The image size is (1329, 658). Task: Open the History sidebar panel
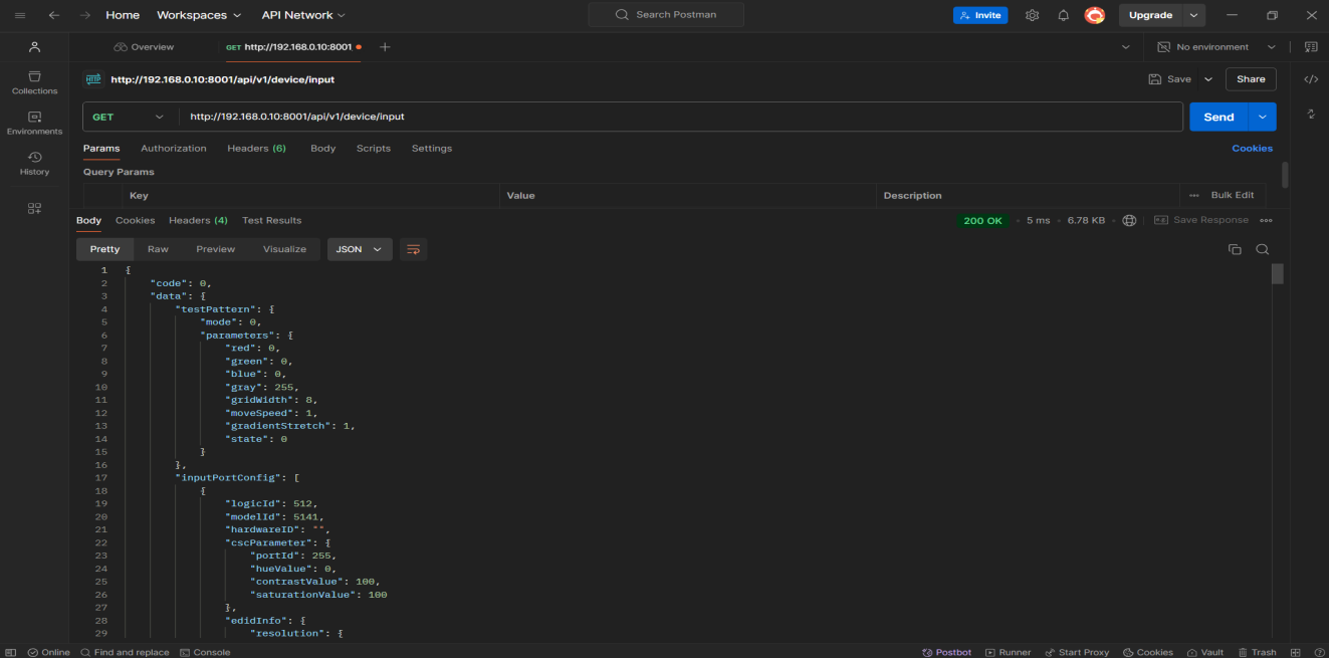(x=34, y=164)
